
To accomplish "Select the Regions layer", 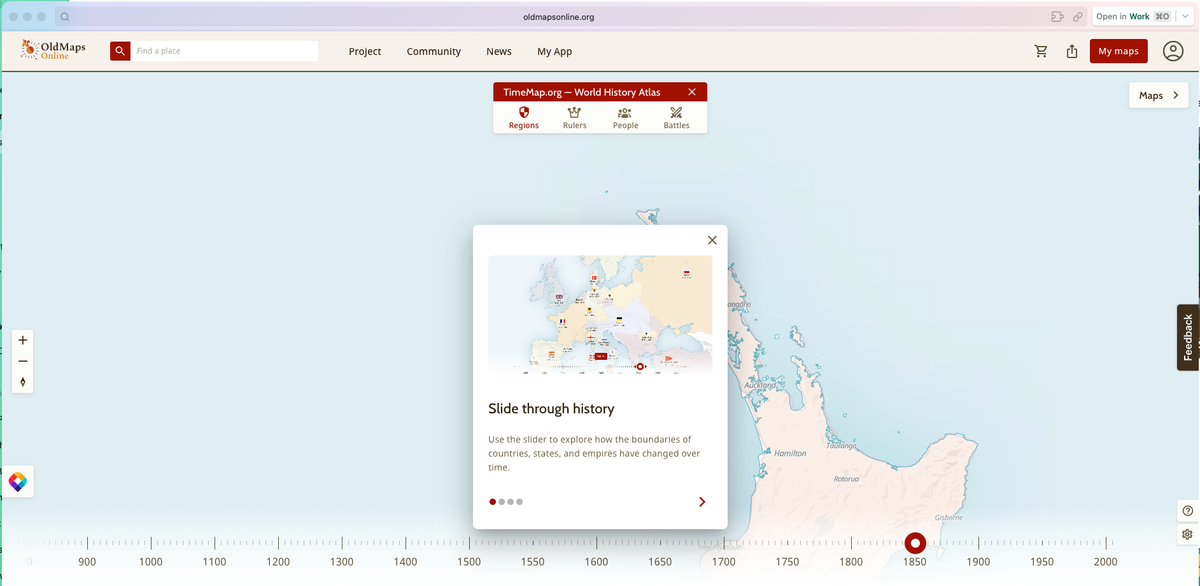I will (x=523, y=118).
